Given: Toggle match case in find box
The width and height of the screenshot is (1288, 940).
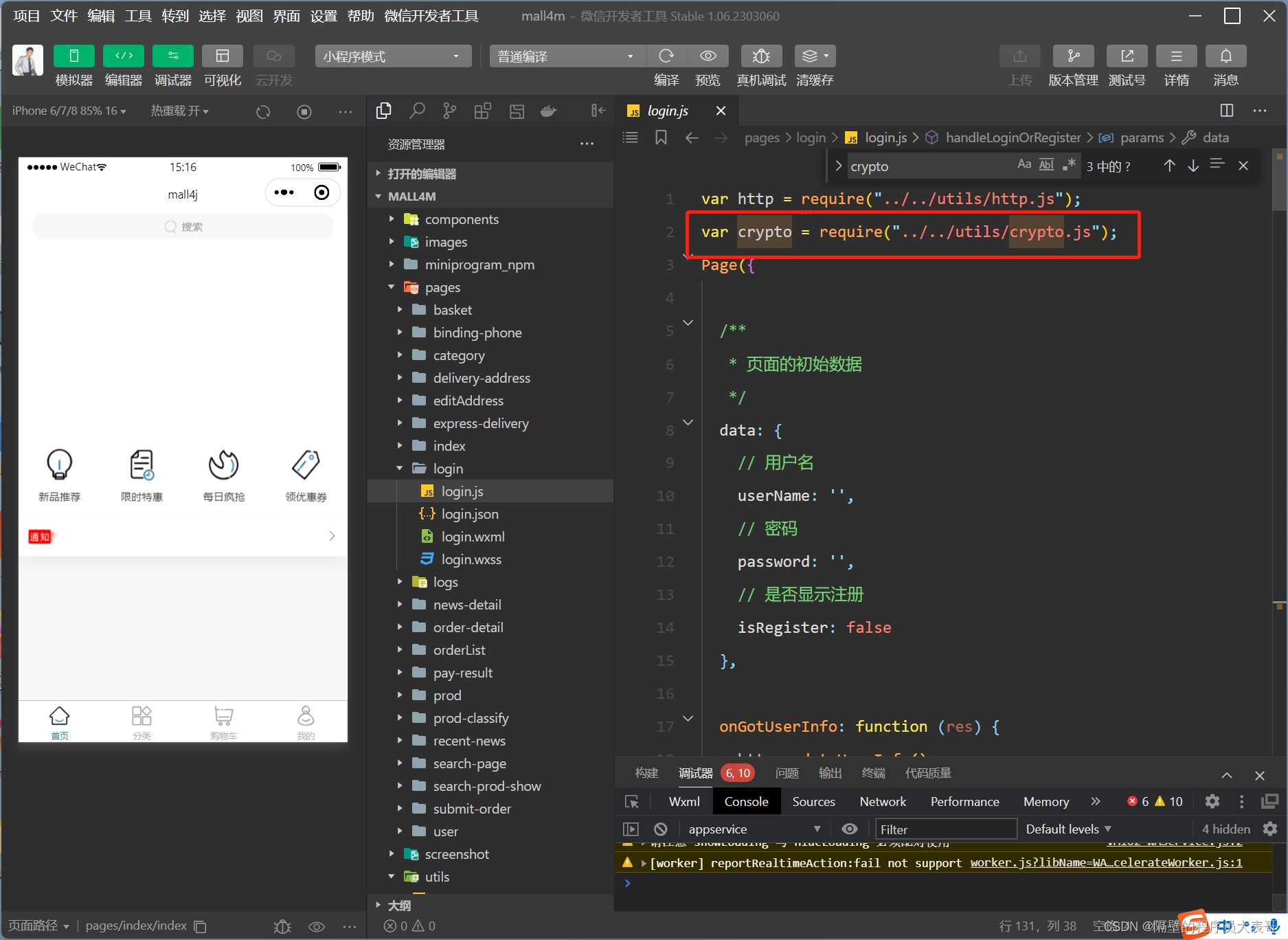Looking at the screenshot, I should click(x=1024, y=164).
